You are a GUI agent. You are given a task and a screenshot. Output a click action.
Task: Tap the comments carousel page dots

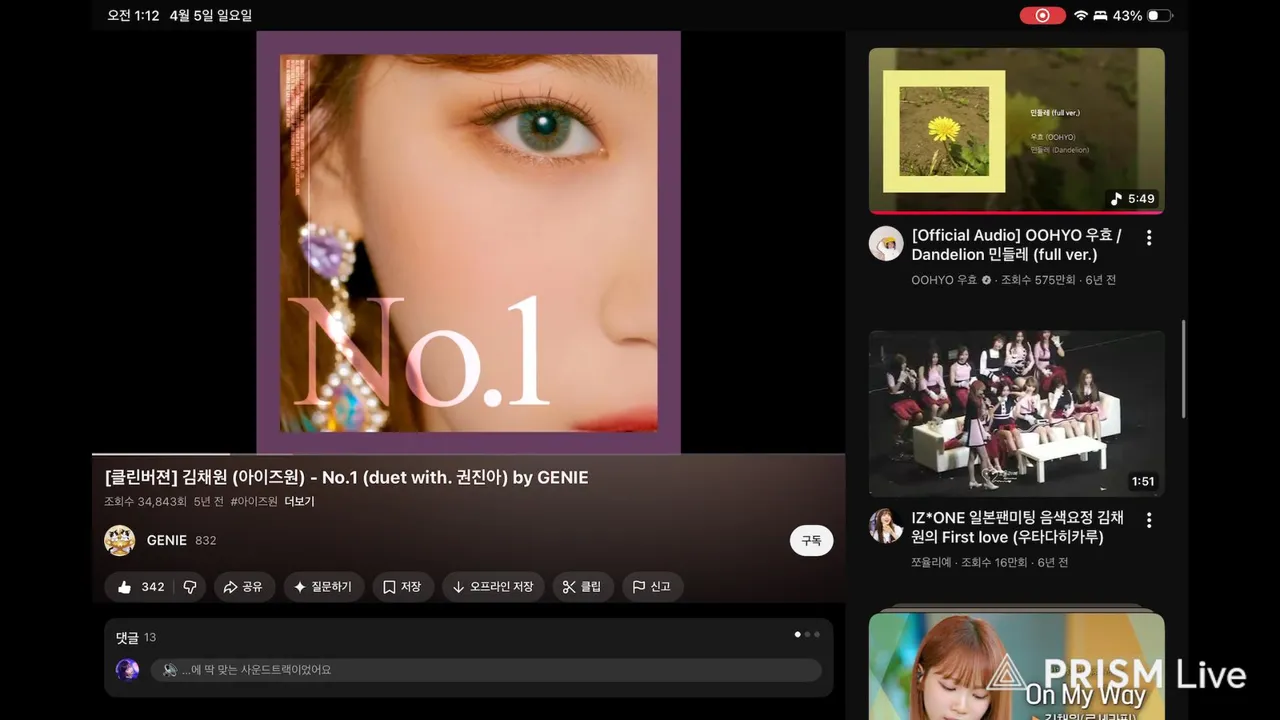807,634
